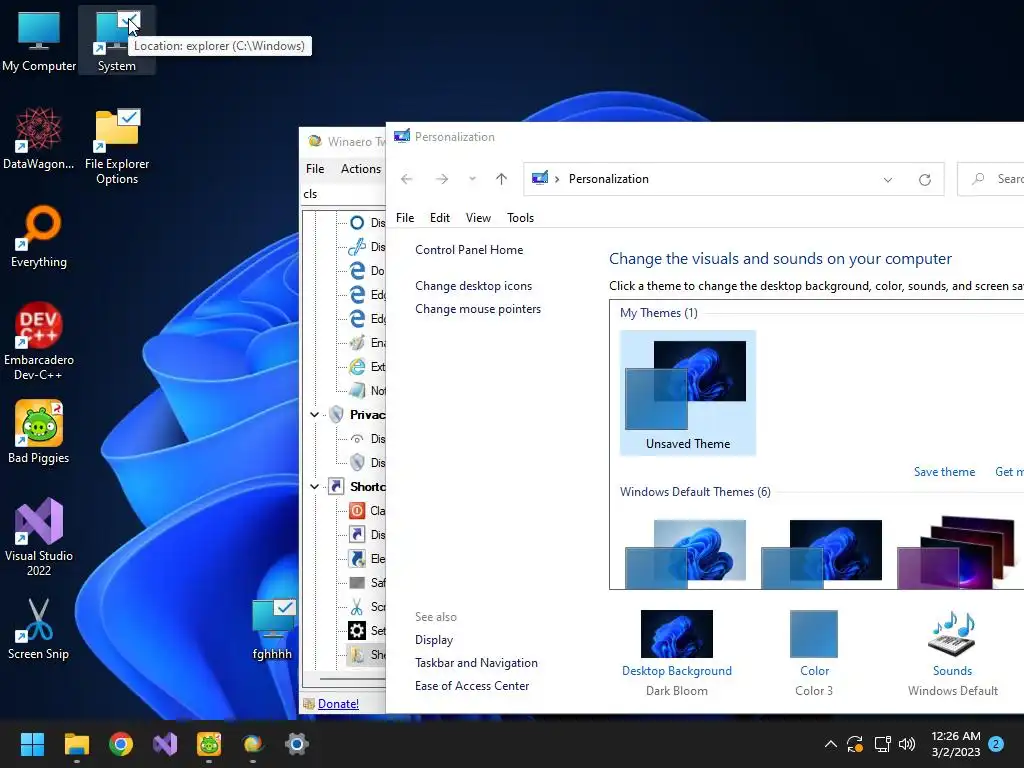Screen dimensions: 1024x768
Task: Toggle the checkbox on File Explorer Options icon
Action: [x=129, y=118]
